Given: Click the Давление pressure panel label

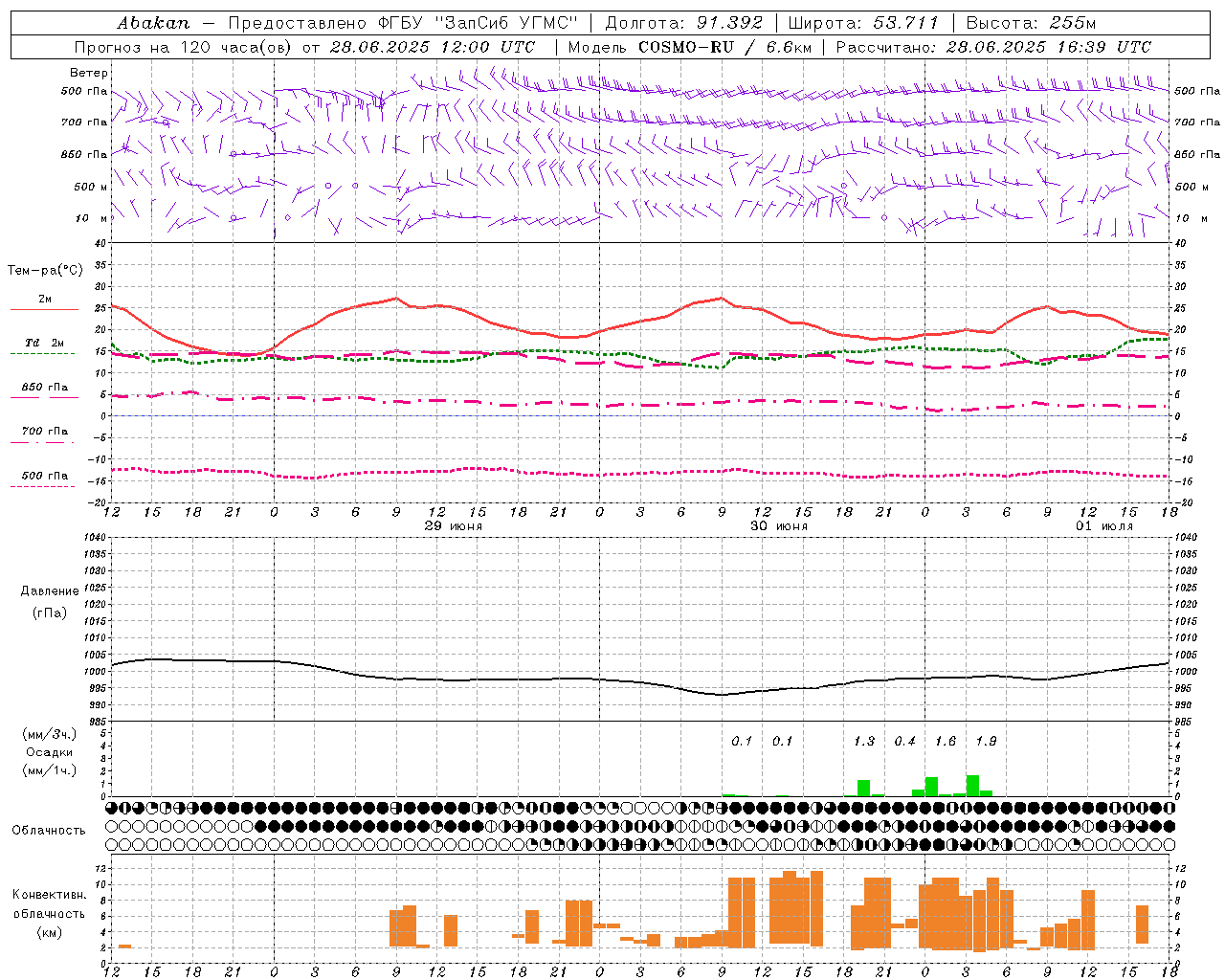Looking at the screenshot, I should tap(50, 591).
